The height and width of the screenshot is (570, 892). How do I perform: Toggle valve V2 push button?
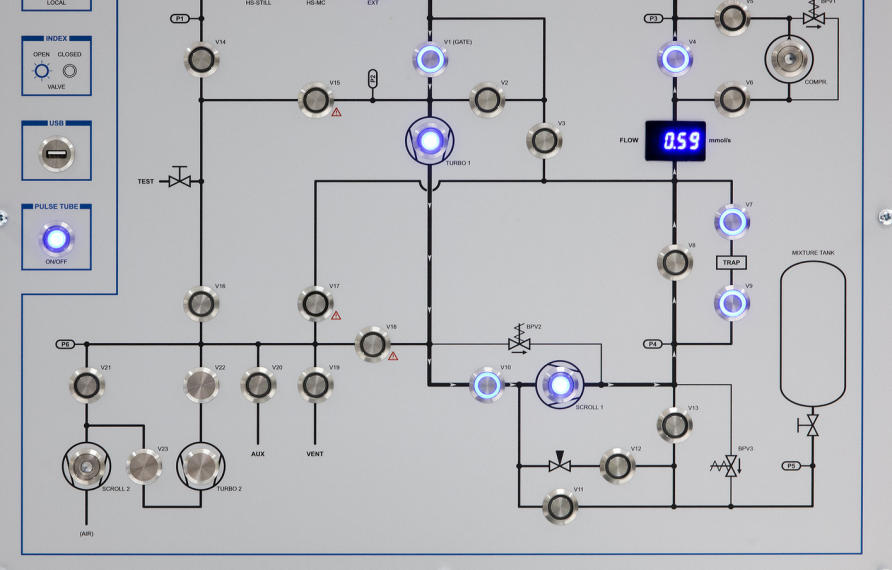[487, 100]
